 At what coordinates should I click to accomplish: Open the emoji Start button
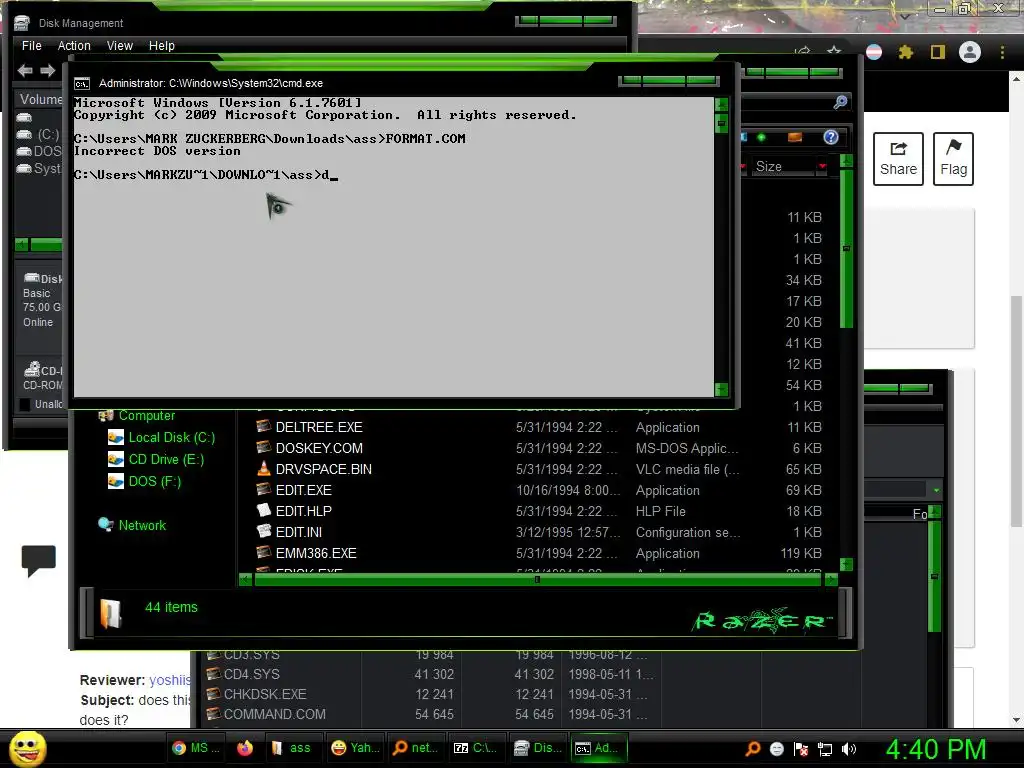[x=27, y=748]
